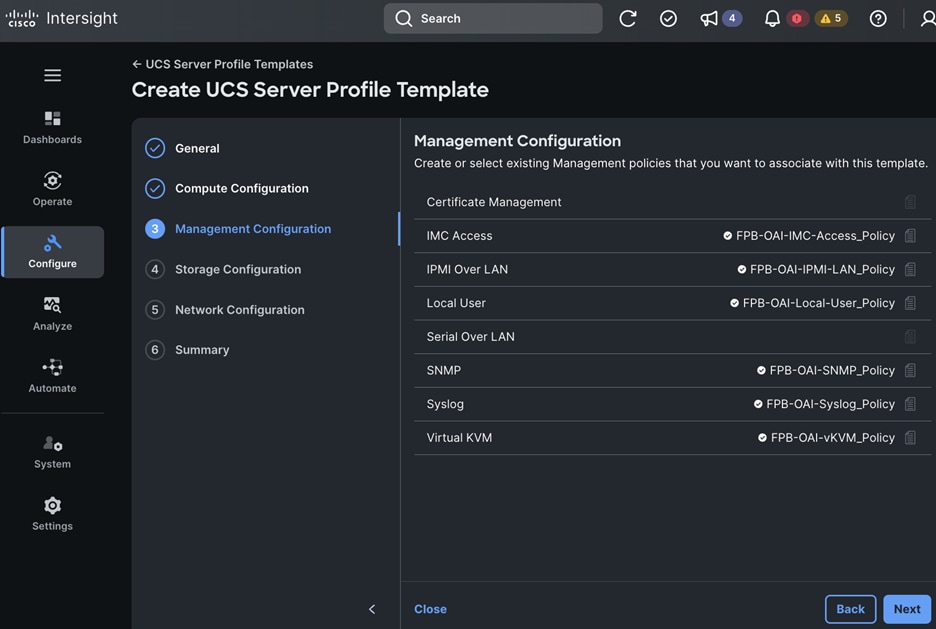The width and height of the screenshot is (936, 629).
Task: Open the help question mark icon
Action: coord(878,18)
